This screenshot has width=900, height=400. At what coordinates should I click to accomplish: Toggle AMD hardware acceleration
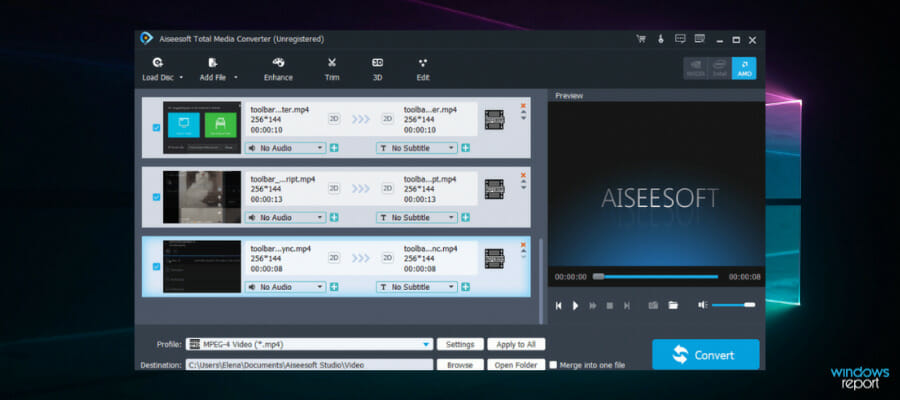[744, 68]
